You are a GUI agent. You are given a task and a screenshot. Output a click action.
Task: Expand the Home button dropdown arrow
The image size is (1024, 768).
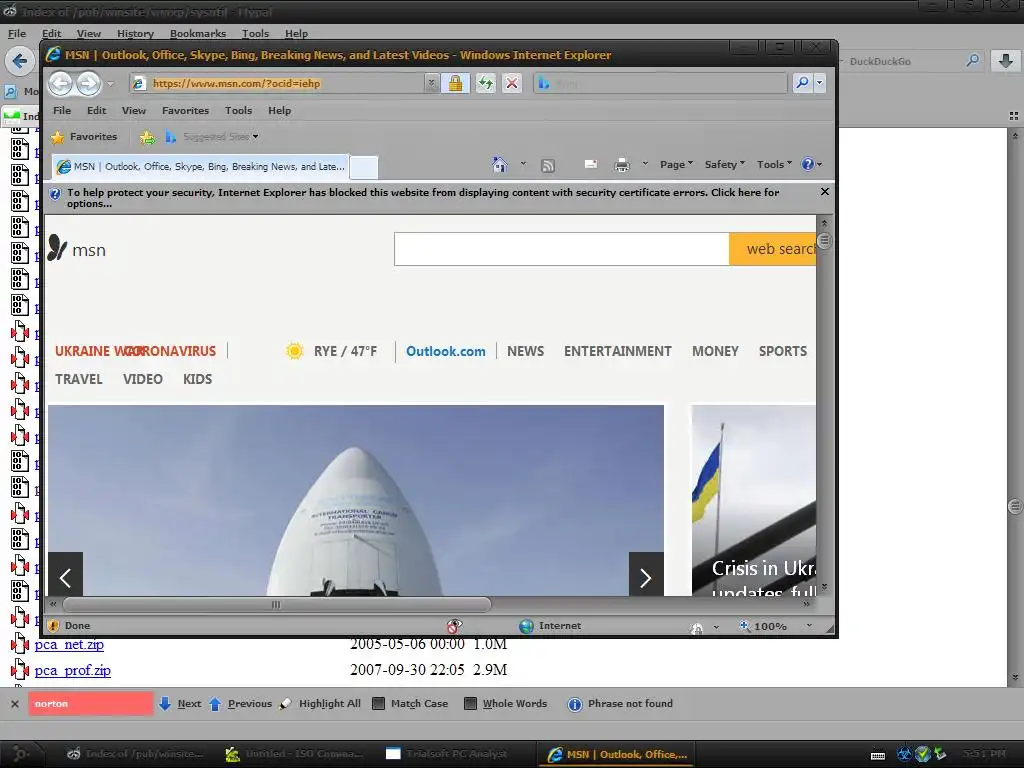[x=523, y=164]
